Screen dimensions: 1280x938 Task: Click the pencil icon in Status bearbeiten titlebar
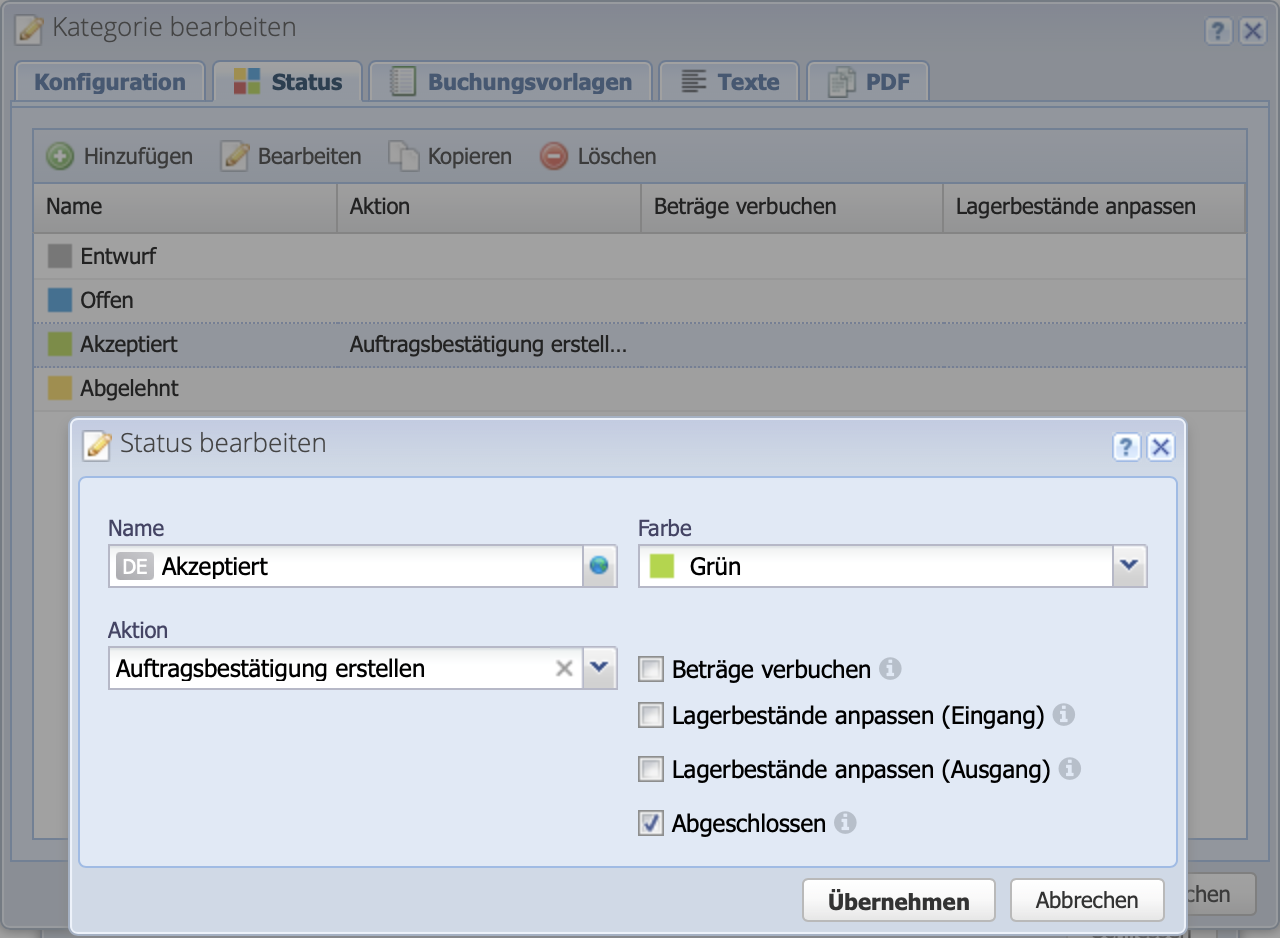click(x=96, y=443)
